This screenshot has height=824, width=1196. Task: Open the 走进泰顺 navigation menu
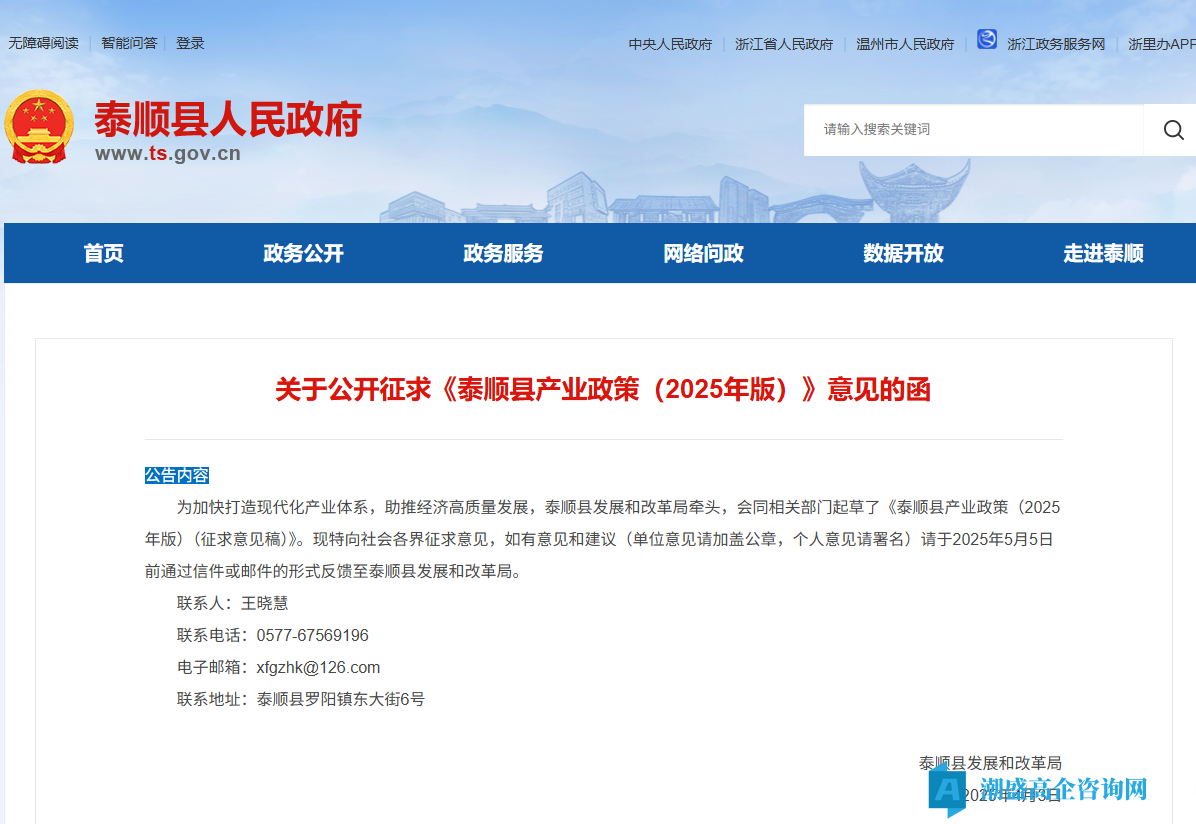click(x=1102, y=254)
